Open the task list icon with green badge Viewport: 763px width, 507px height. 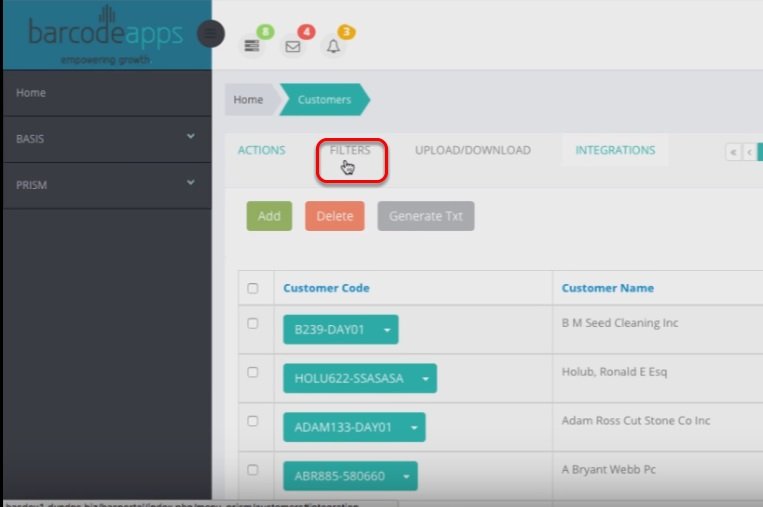coord(252,46)
